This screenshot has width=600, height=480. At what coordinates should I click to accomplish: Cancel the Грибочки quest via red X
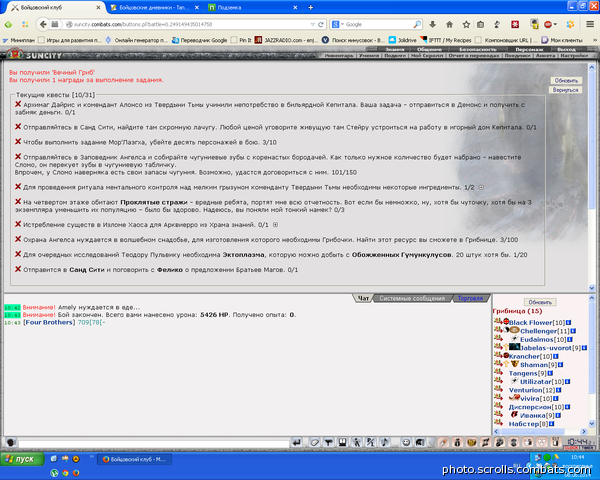[x=18, y=239]
